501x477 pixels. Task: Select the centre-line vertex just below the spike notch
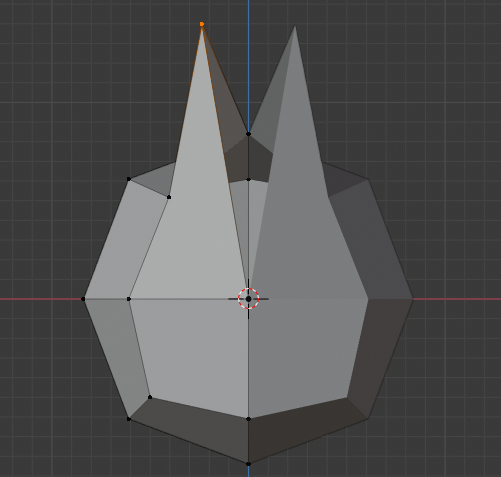pos(248,180)
